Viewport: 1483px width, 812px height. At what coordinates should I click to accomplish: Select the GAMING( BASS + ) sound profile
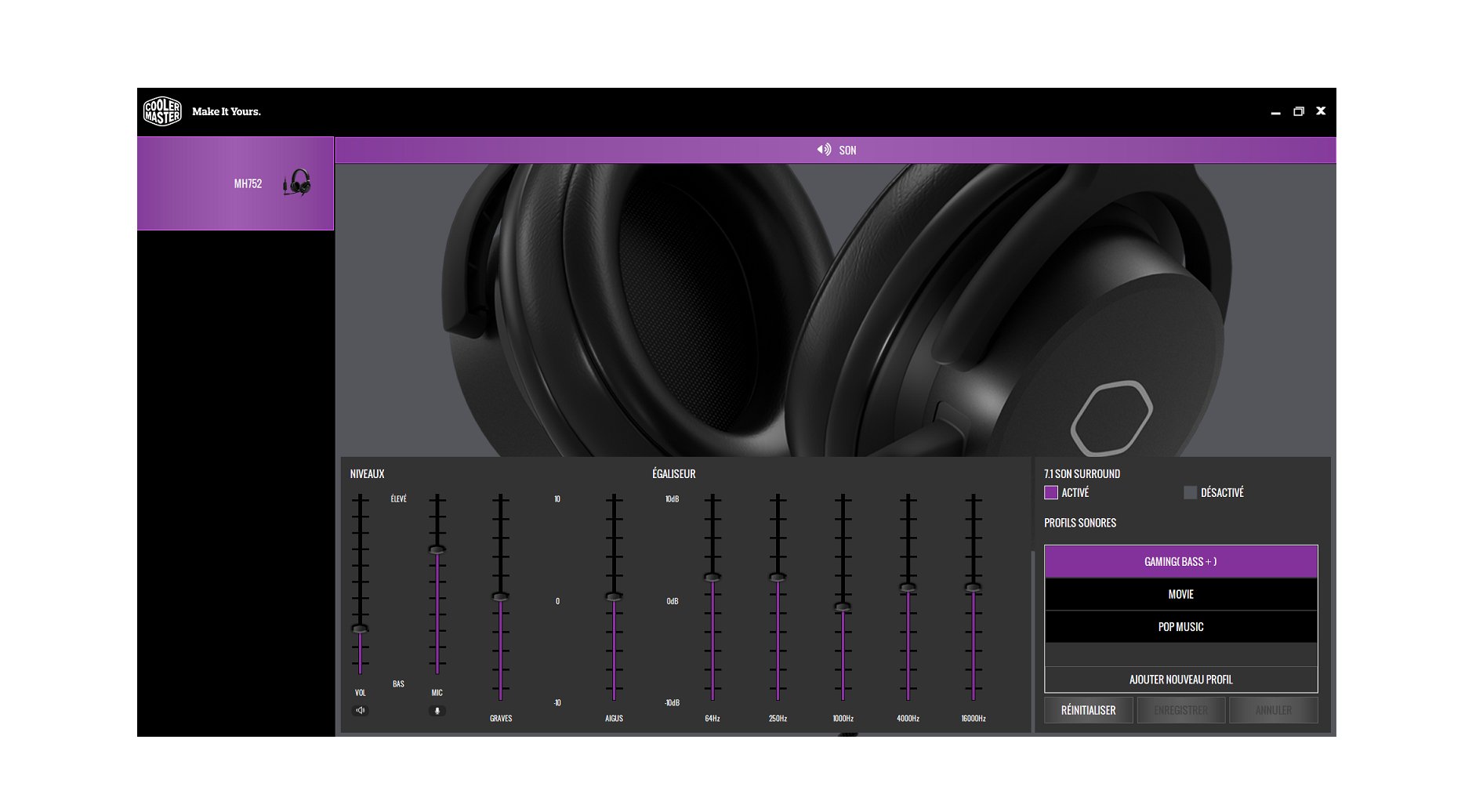click(1180, 561)
